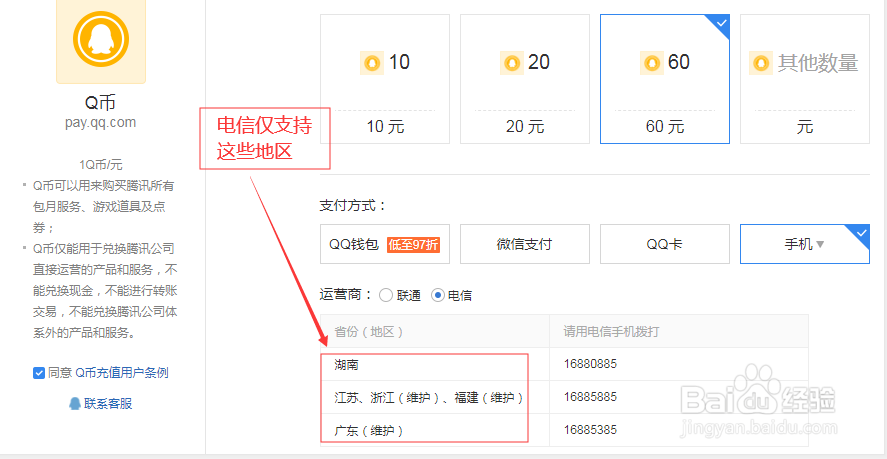Select the 20 Q币 amount card
Image resolution: width=887 pixels, height=459 pixels.
525,79
